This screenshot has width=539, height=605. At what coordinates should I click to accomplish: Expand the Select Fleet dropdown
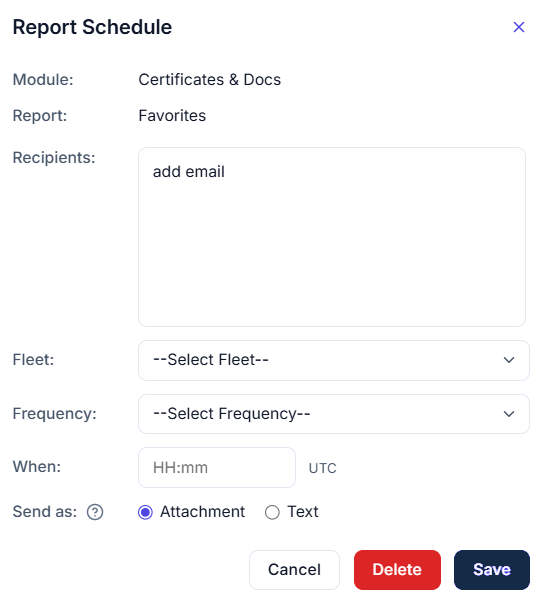click(x=334, y=360)
